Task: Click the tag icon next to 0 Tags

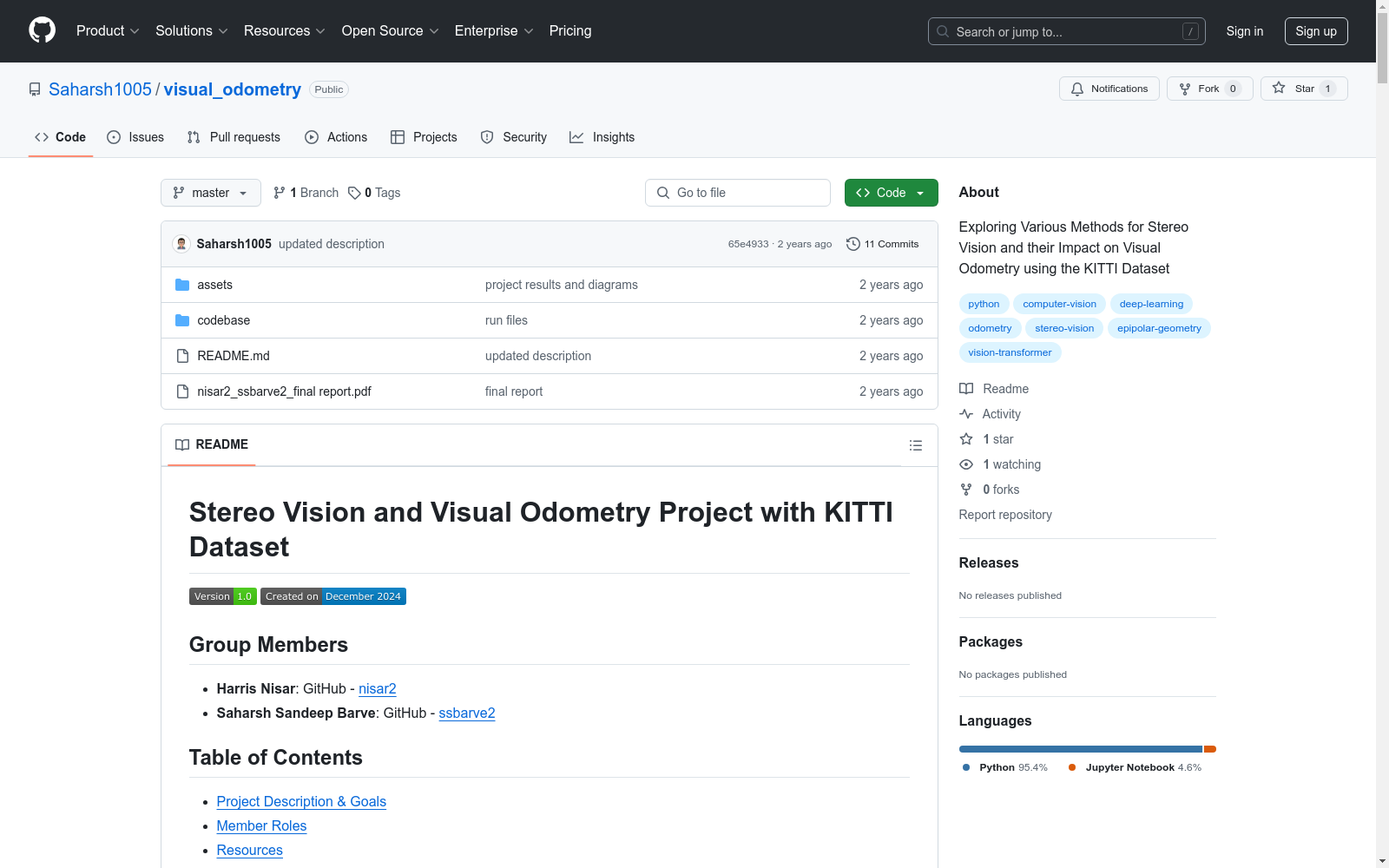Action: coord(354,193)
